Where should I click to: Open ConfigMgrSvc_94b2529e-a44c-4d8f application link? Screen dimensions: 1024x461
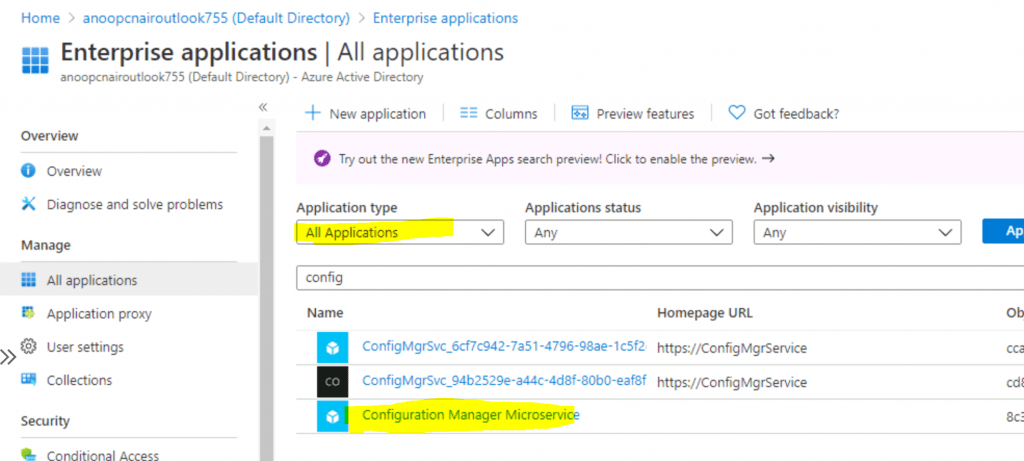(x=504, y=381)
